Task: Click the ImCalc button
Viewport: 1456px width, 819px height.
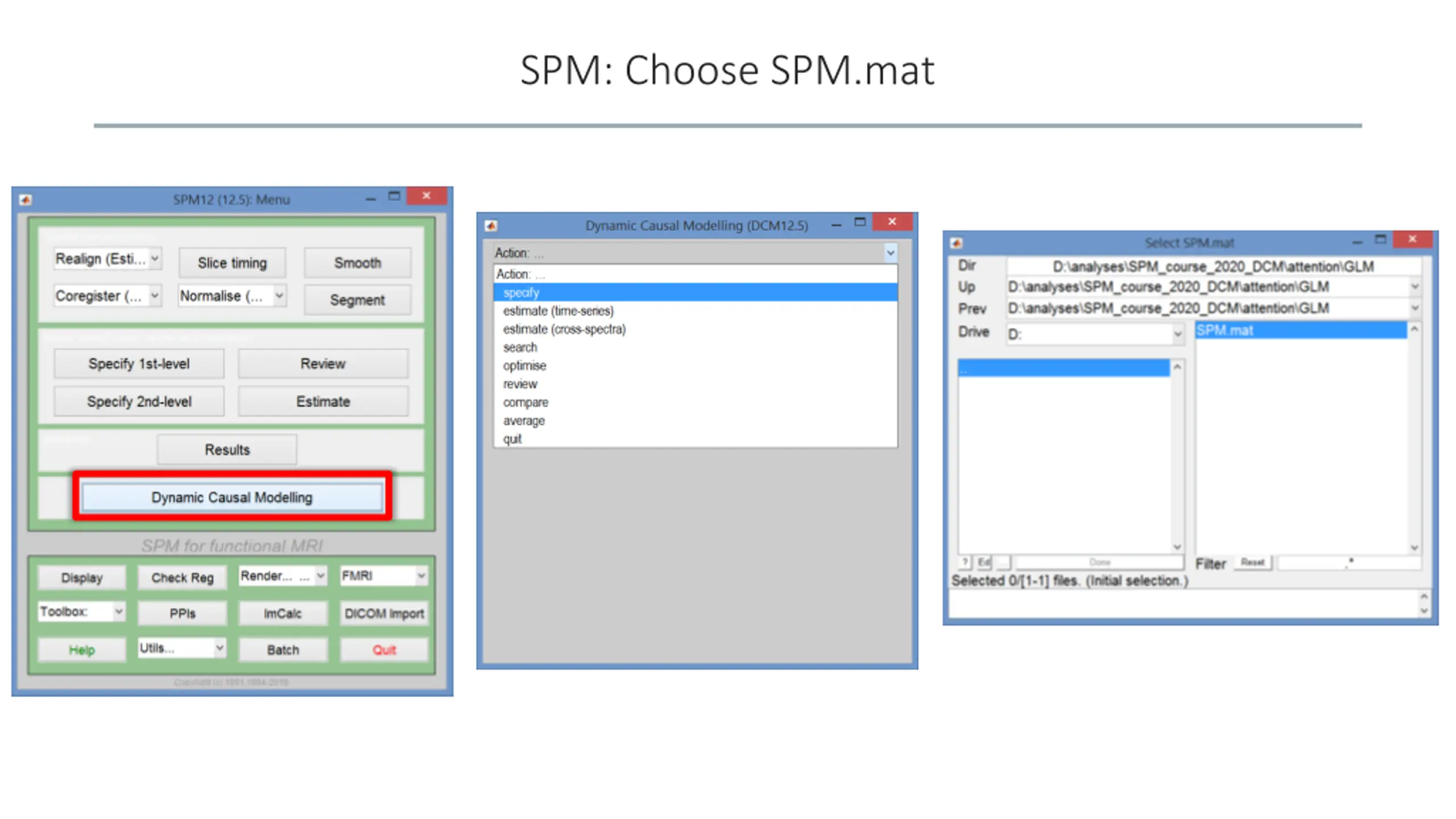Action: [283, 613]
